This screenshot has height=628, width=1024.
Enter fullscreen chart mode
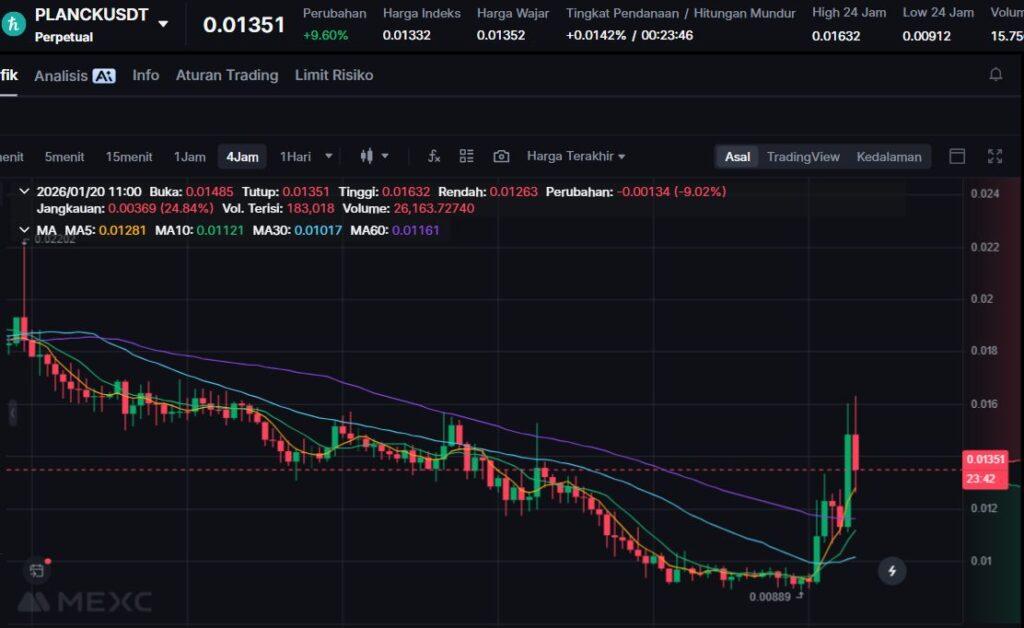994,156
